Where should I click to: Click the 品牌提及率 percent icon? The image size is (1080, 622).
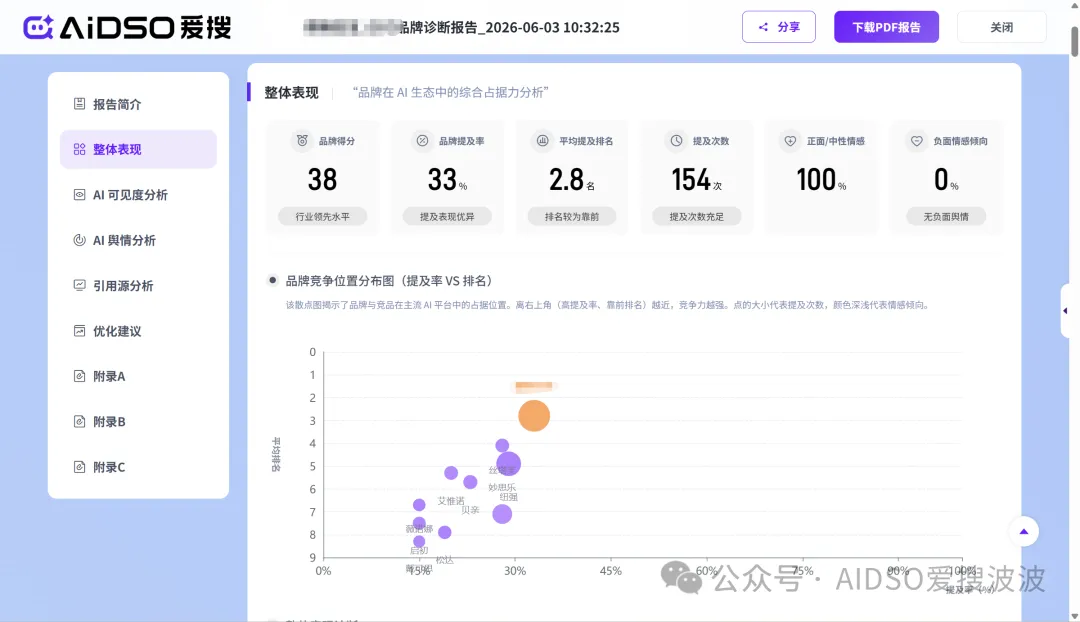pyautogui.click(x=422, y=141)
